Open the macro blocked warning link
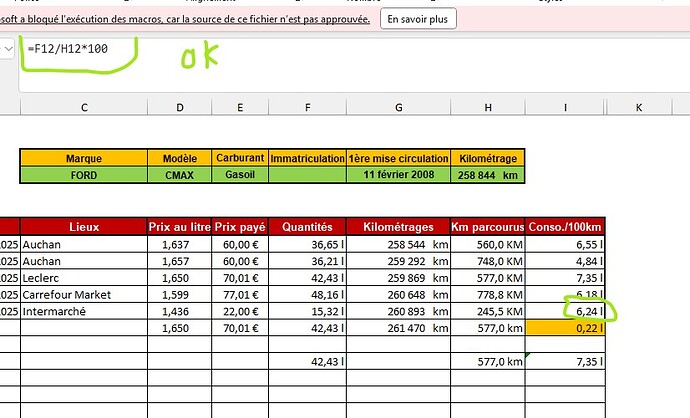 pos(185,19)
